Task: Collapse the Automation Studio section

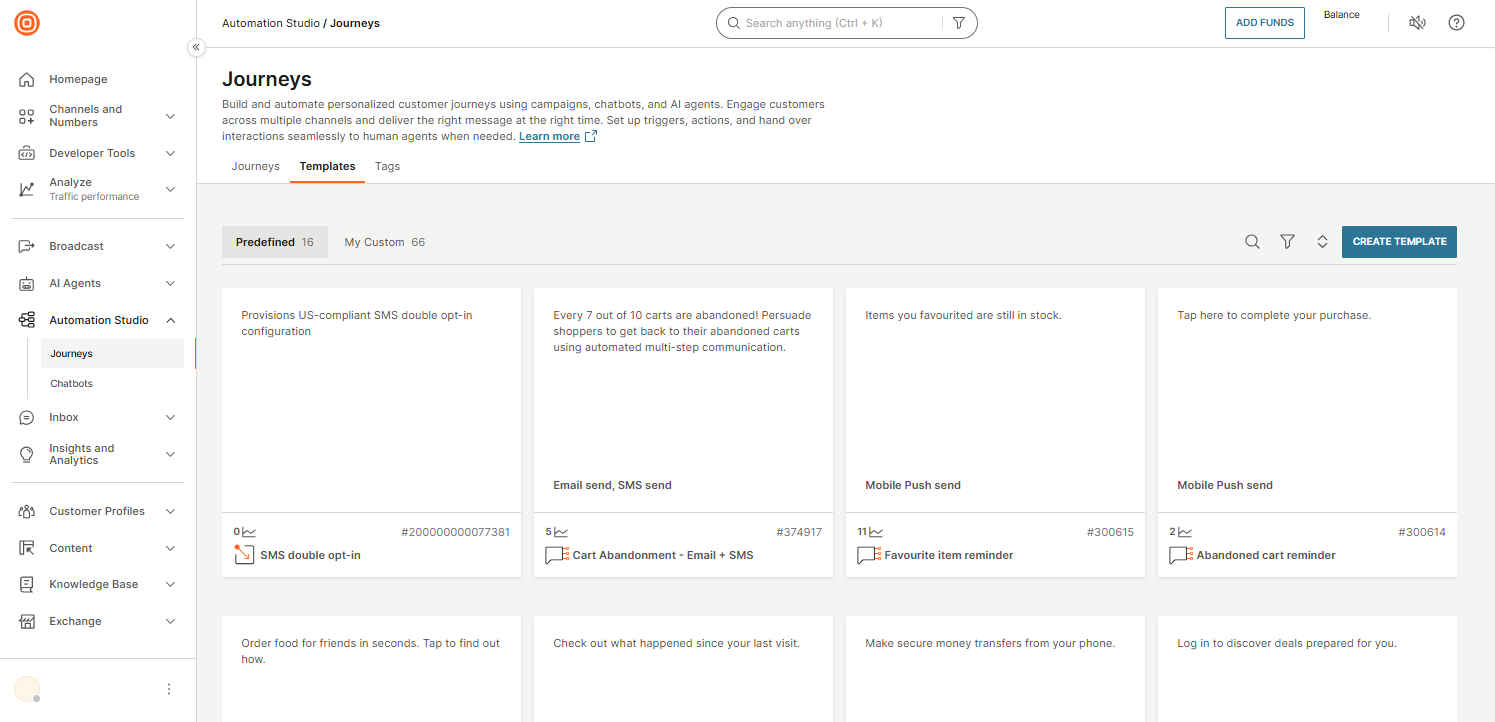Action: 170,319
